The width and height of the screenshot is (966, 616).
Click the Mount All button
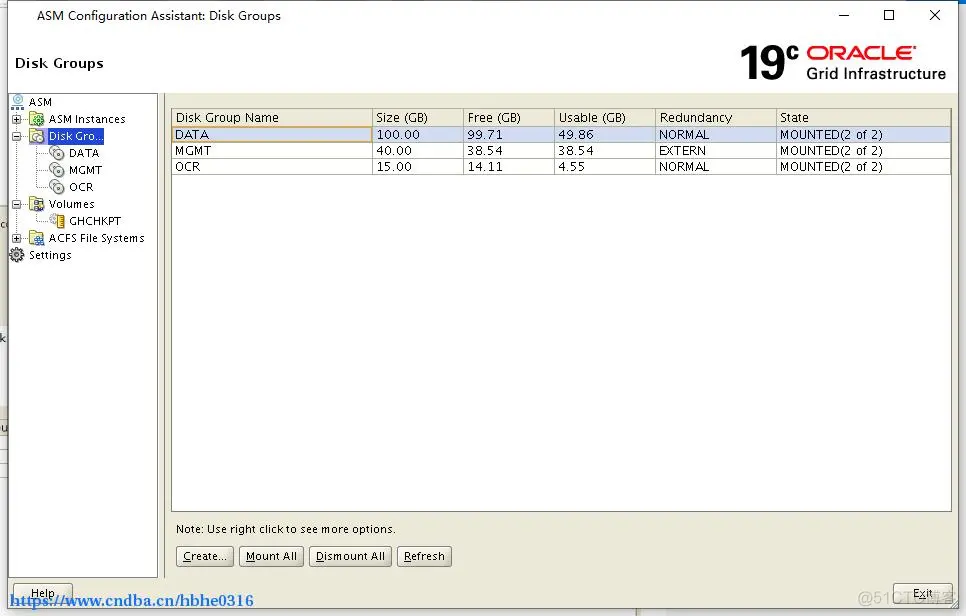click(271, 556)
